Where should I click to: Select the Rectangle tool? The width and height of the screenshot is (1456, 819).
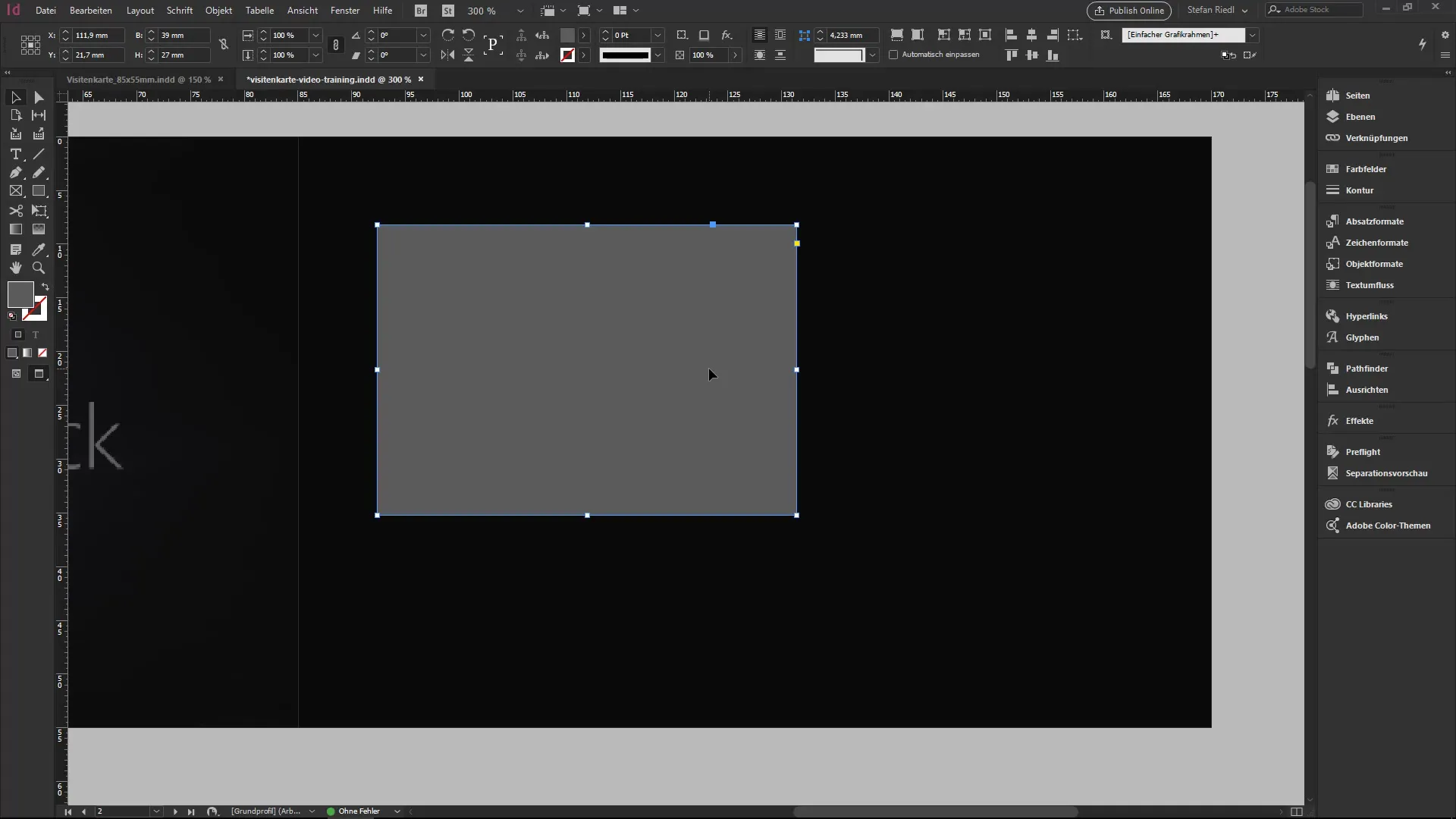[x=39, y=191]
